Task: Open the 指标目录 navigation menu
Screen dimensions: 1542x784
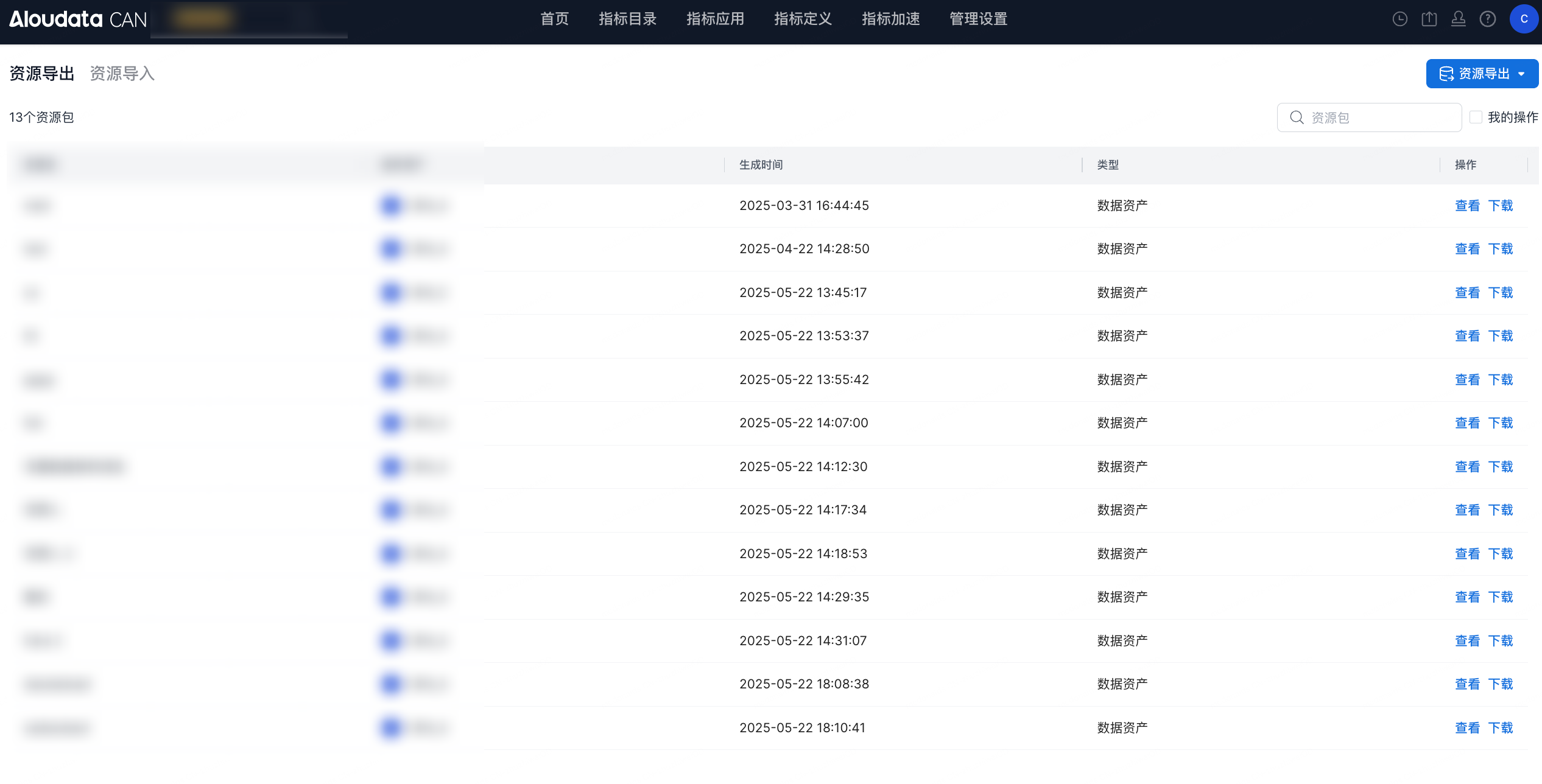Action: coord(627,19)
